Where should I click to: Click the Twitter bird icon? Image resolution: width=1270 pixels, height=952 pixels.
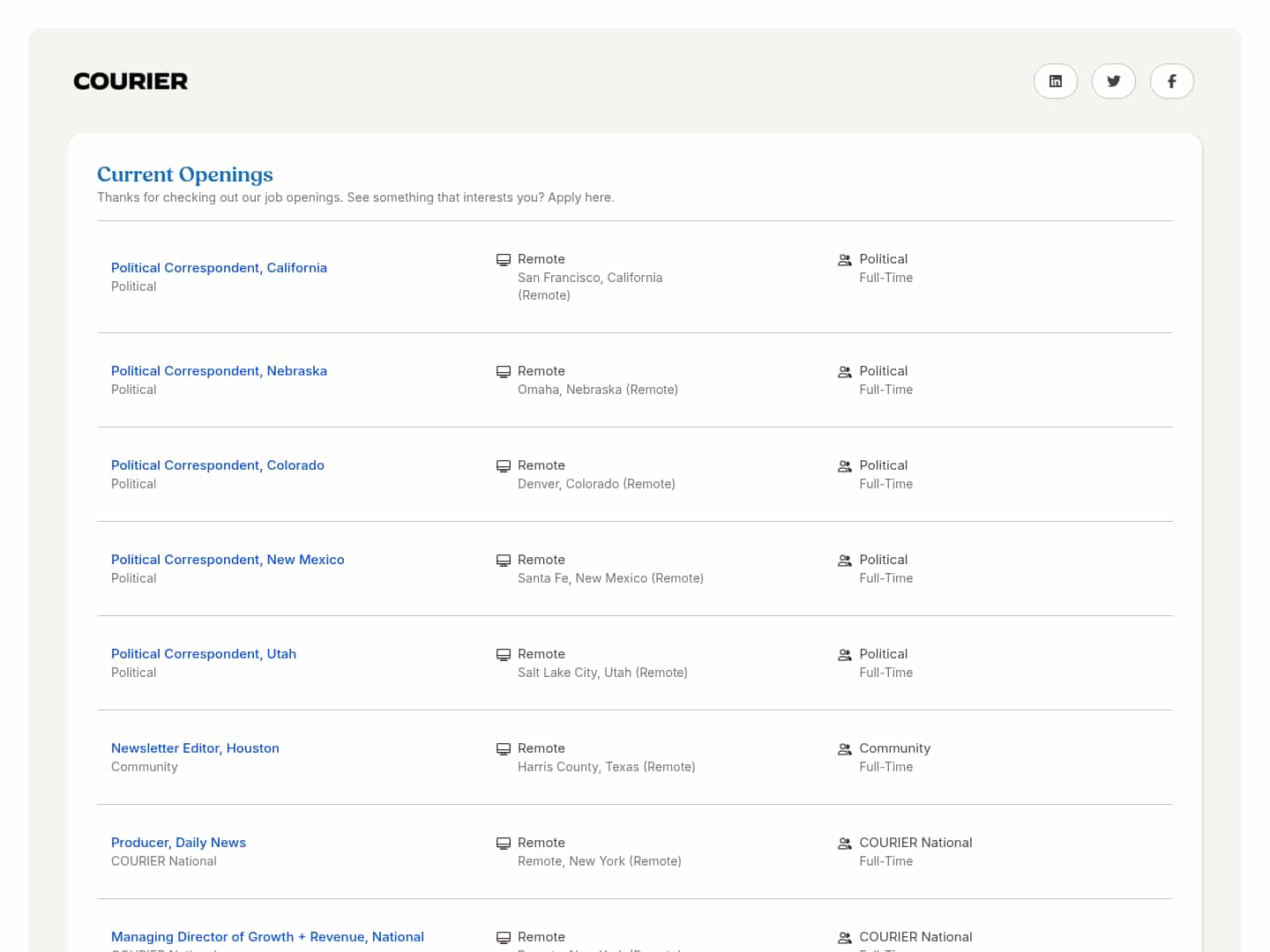[x=1113, y=81]
